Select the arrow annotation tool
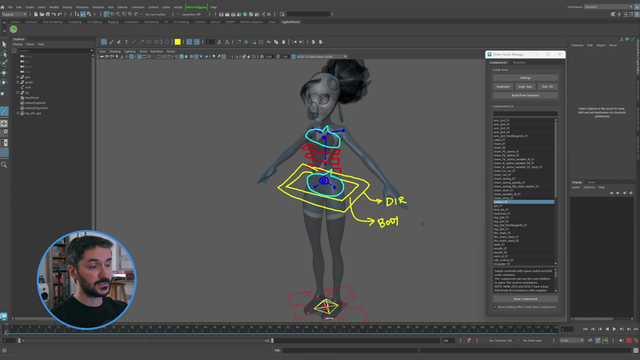The height and width of the screenshot is (360, 640). pos(142,42)
